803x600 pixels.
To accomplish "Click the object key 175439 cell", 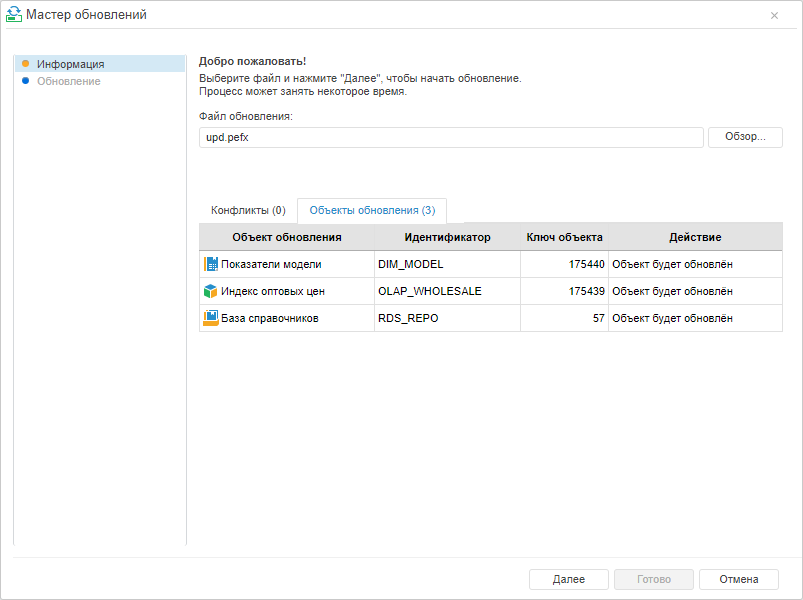I will 564,291.
